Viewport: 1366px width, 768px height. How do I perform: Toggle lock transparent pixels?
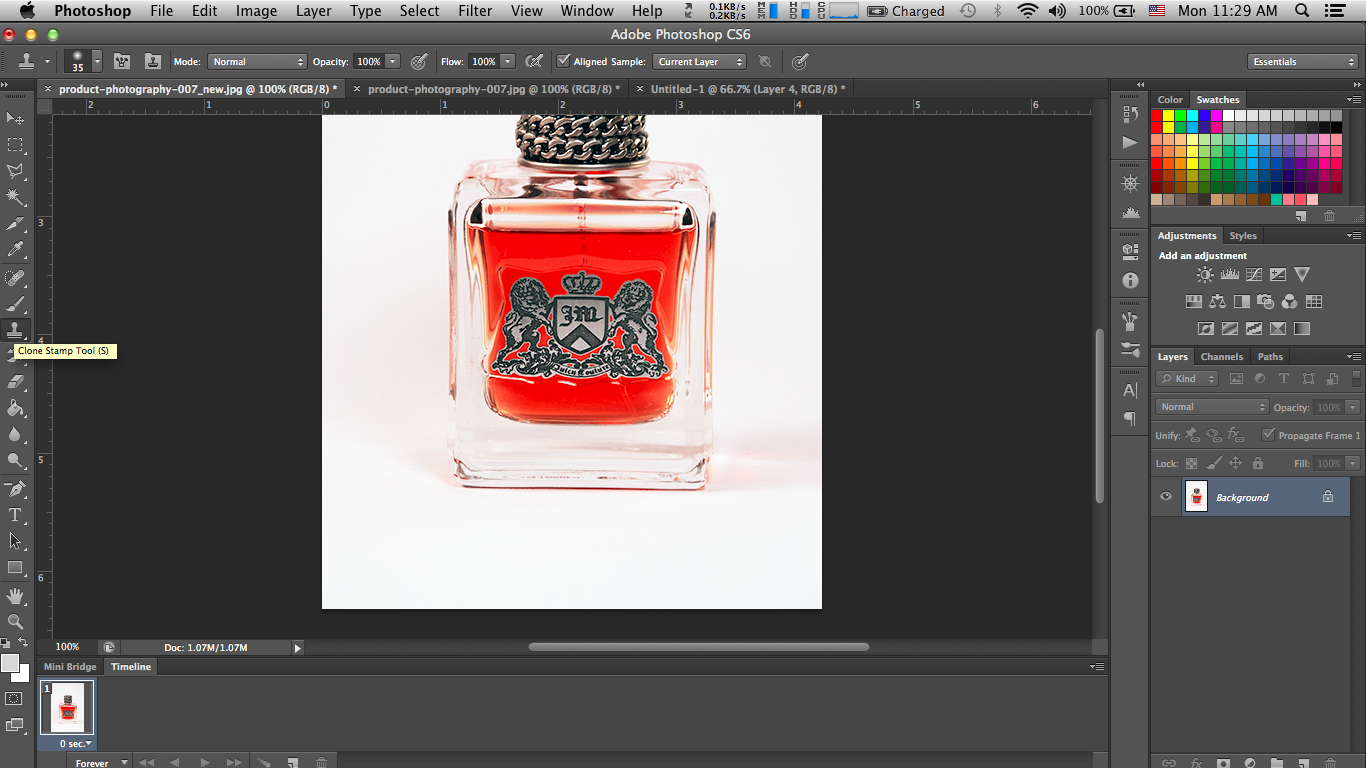(x=1191, y=463)
